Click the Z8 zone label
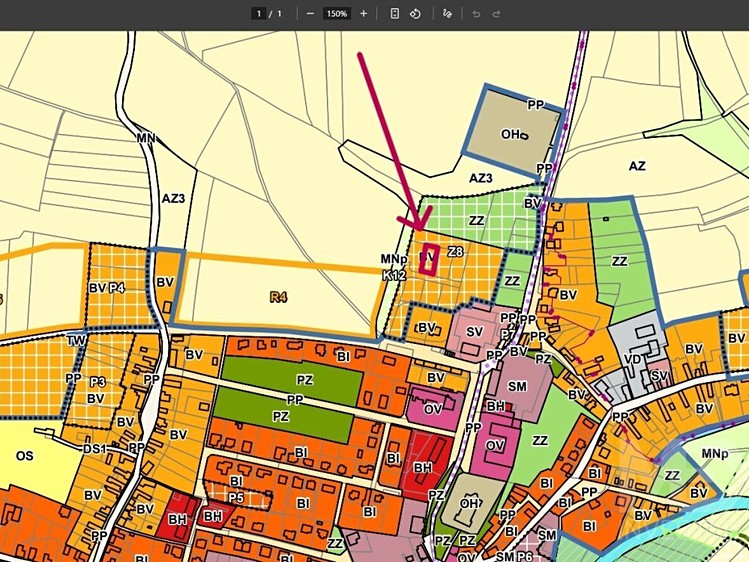Viewport: 749px width, 562px height. click(455, 251)
